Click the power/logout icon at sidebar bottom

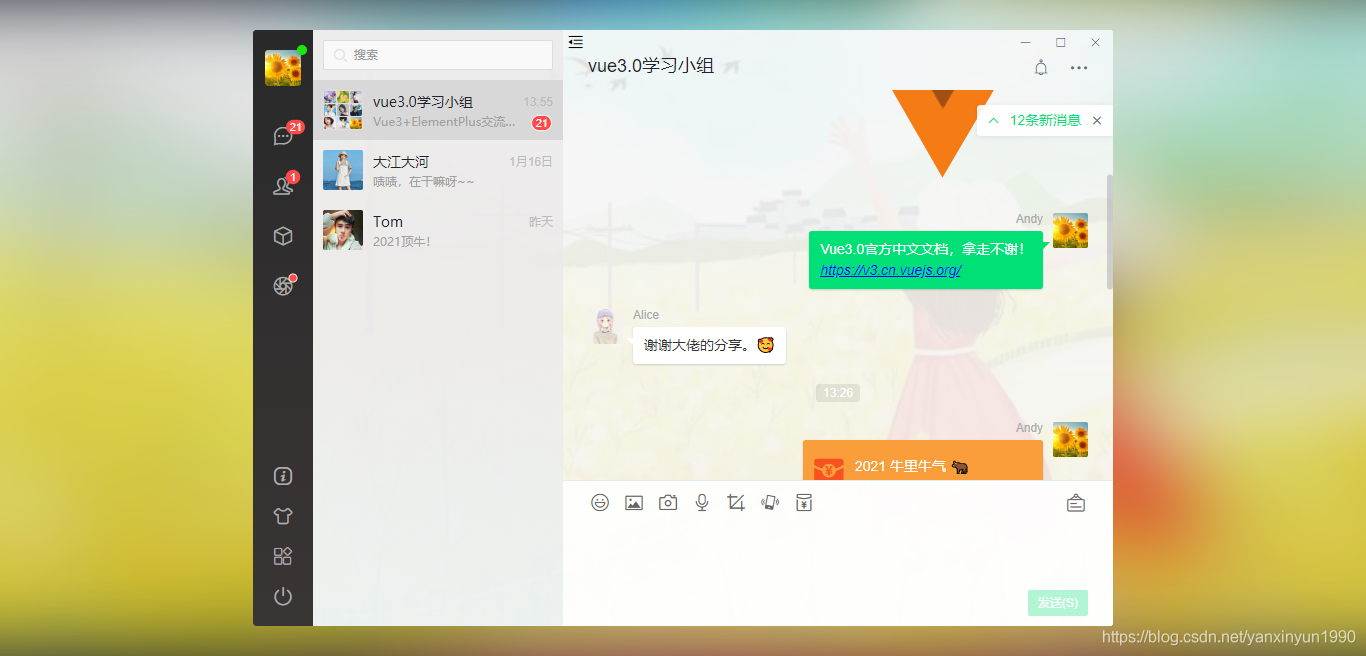click(283, 596)
